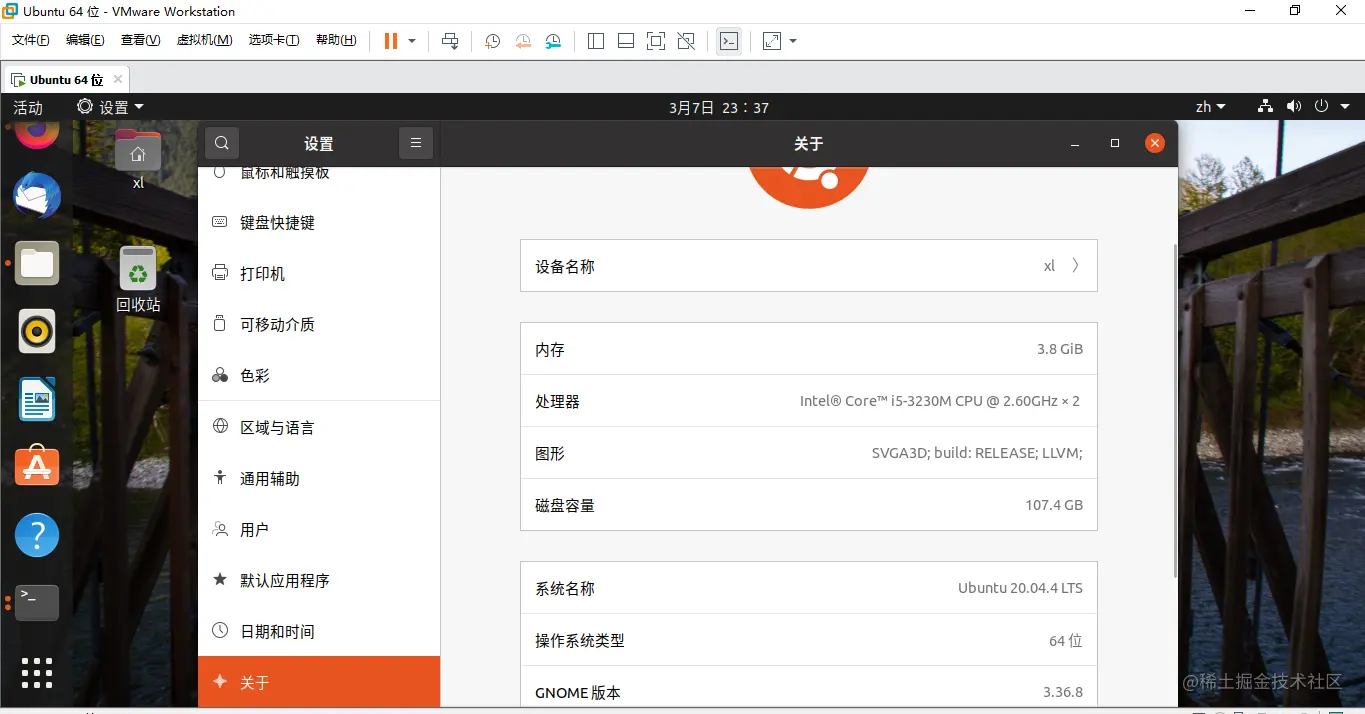1365x714 pixels.
Task: Send Ctrl+Alt+Del to the virtual machine
Action: [x=450, y=41]
